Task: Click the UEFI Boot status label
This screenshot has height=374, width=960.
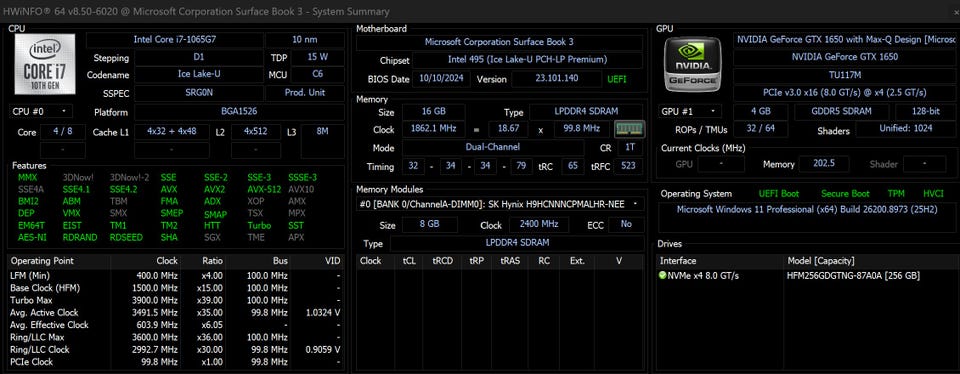Action: [779, 193]
